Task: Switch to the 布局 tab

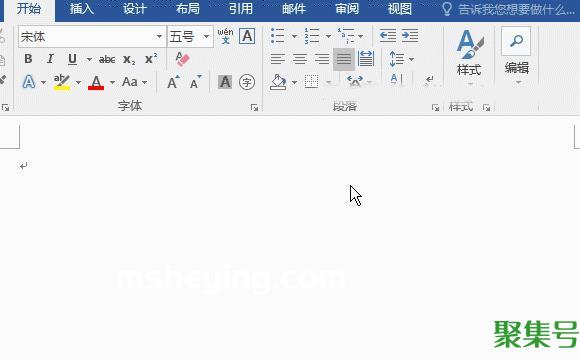Action: (188, 9)
